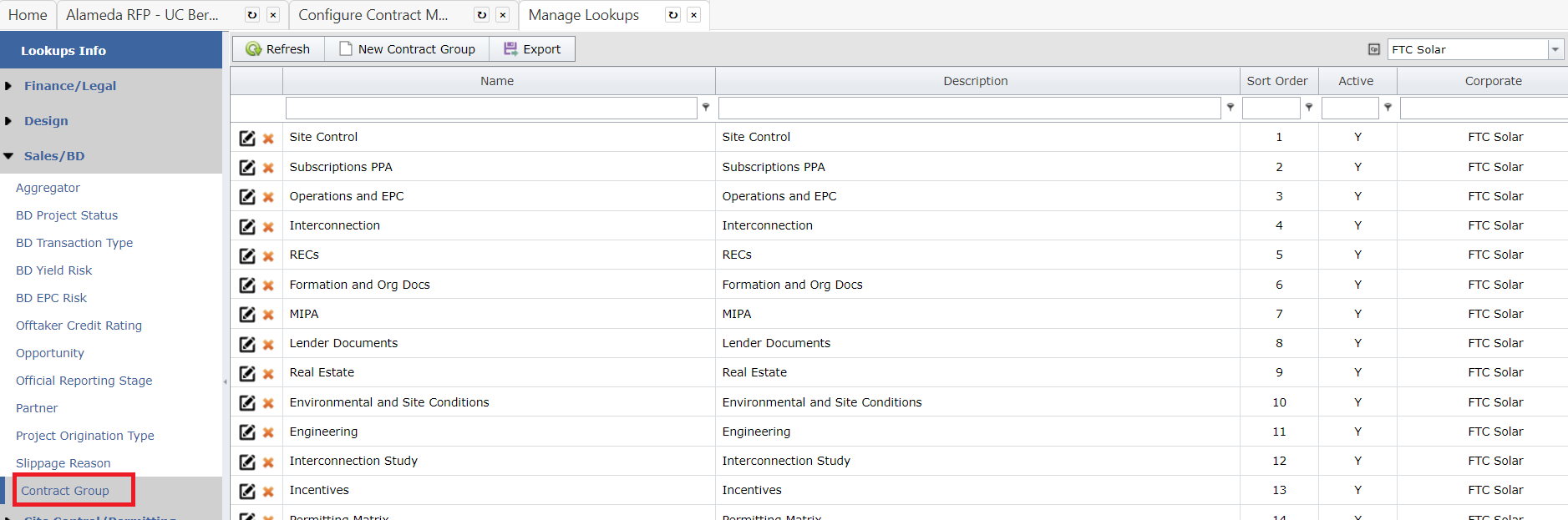Viewport: 1568px width, 520px height.
Task: Delete the MIPA row
Action: tap(268, 315)
